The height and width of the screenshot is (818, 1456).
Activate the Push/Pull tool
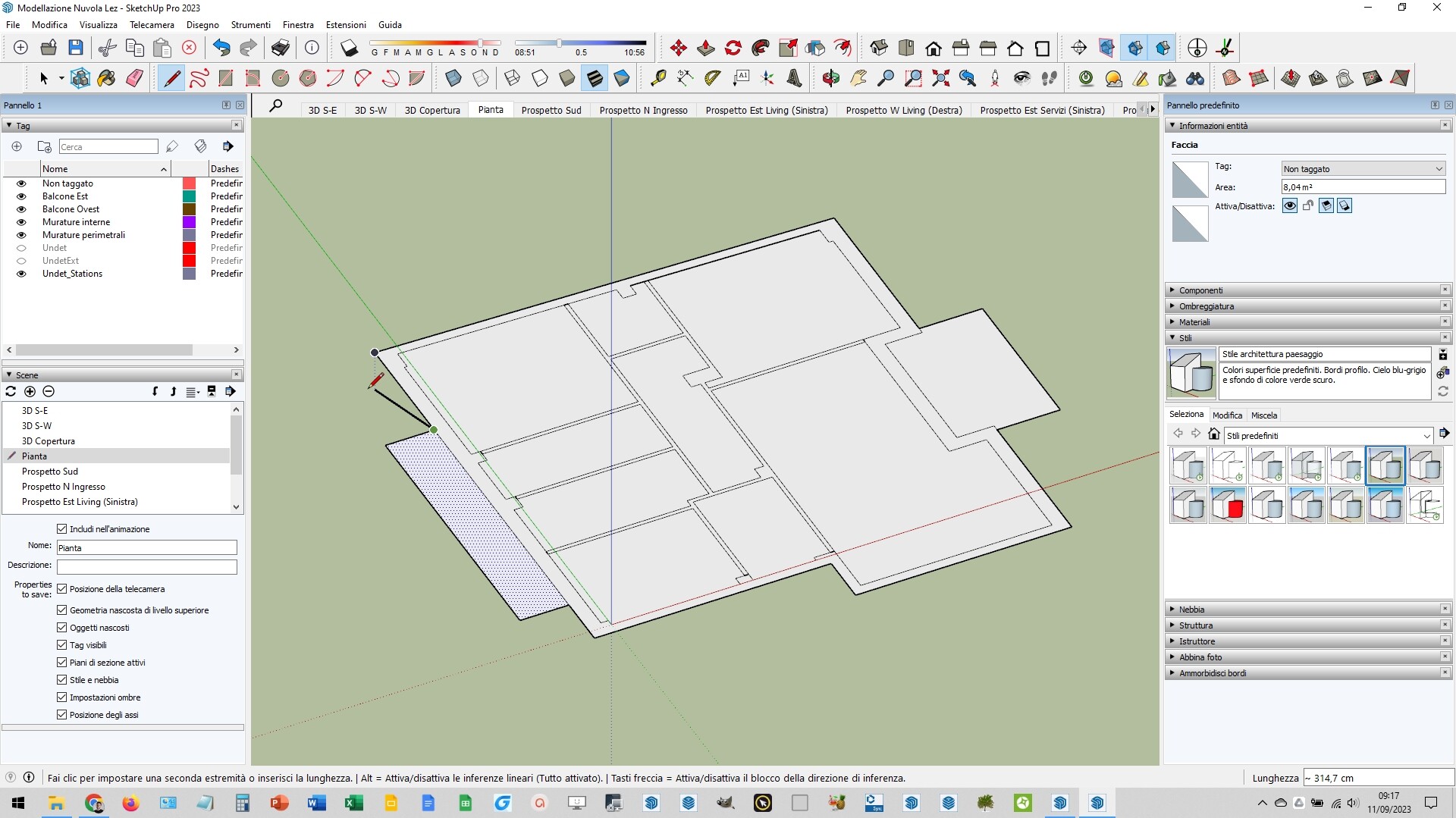click(706, 49)
